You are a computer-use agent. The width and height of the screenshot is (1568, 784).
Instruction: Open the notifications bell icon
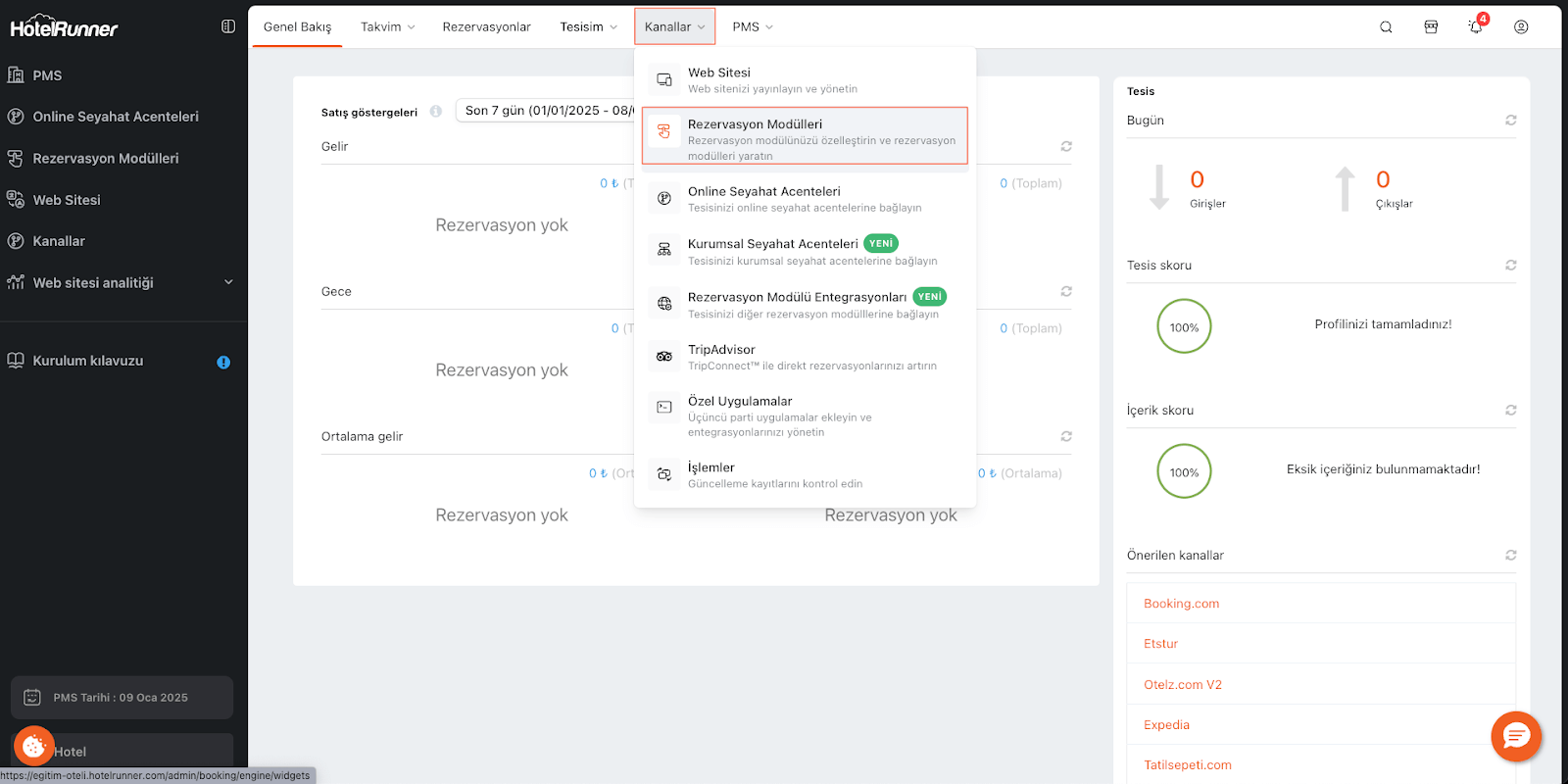[1475, 27]
